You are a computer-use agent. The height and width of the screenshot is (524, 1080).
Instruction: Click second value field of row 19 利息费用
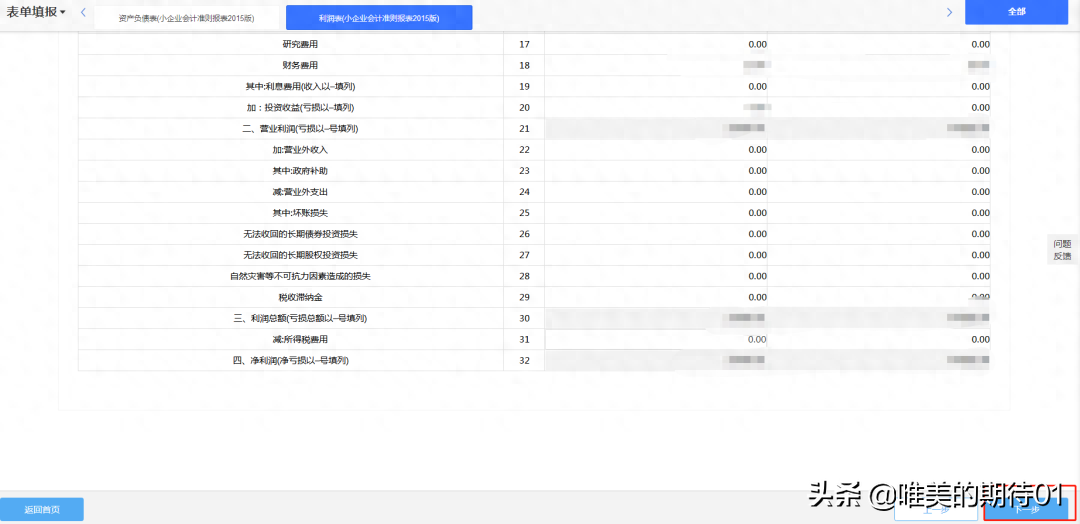[879, 87]
